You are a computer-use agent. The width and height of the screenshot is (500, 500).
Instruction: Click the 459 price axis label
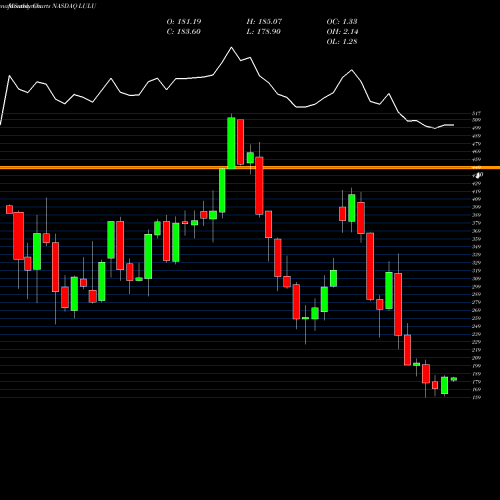coord(476,160)
